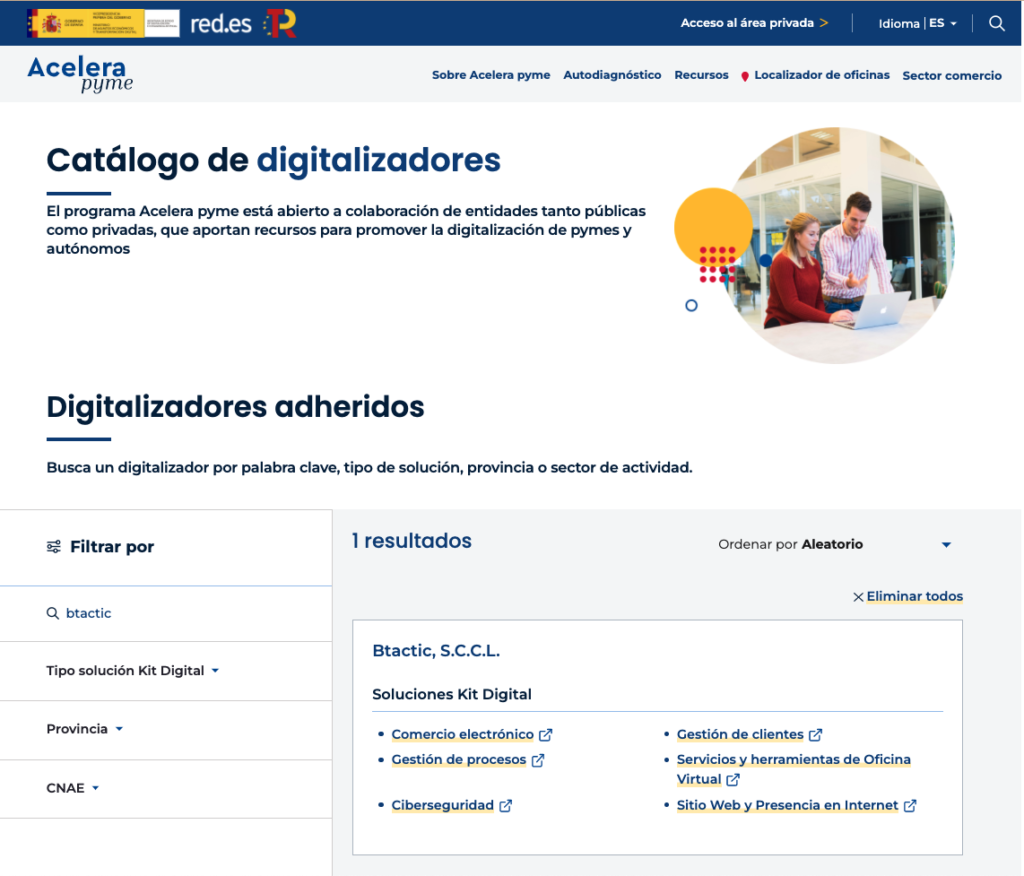Screen dimensions: 1024x876
Task: Go to the Autodiagnóstico menu item
Action: (612, 74)
